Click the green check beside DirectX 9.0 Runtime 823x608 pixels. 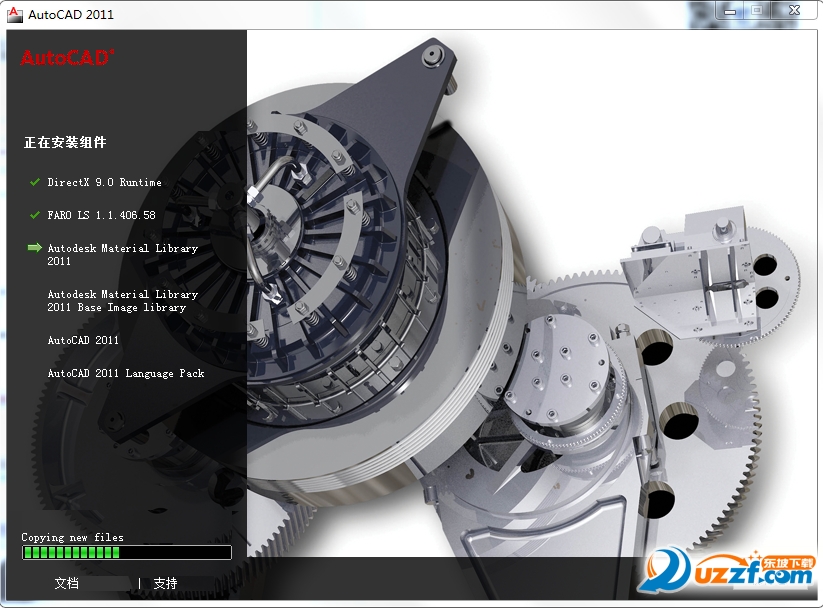point(35,182)
